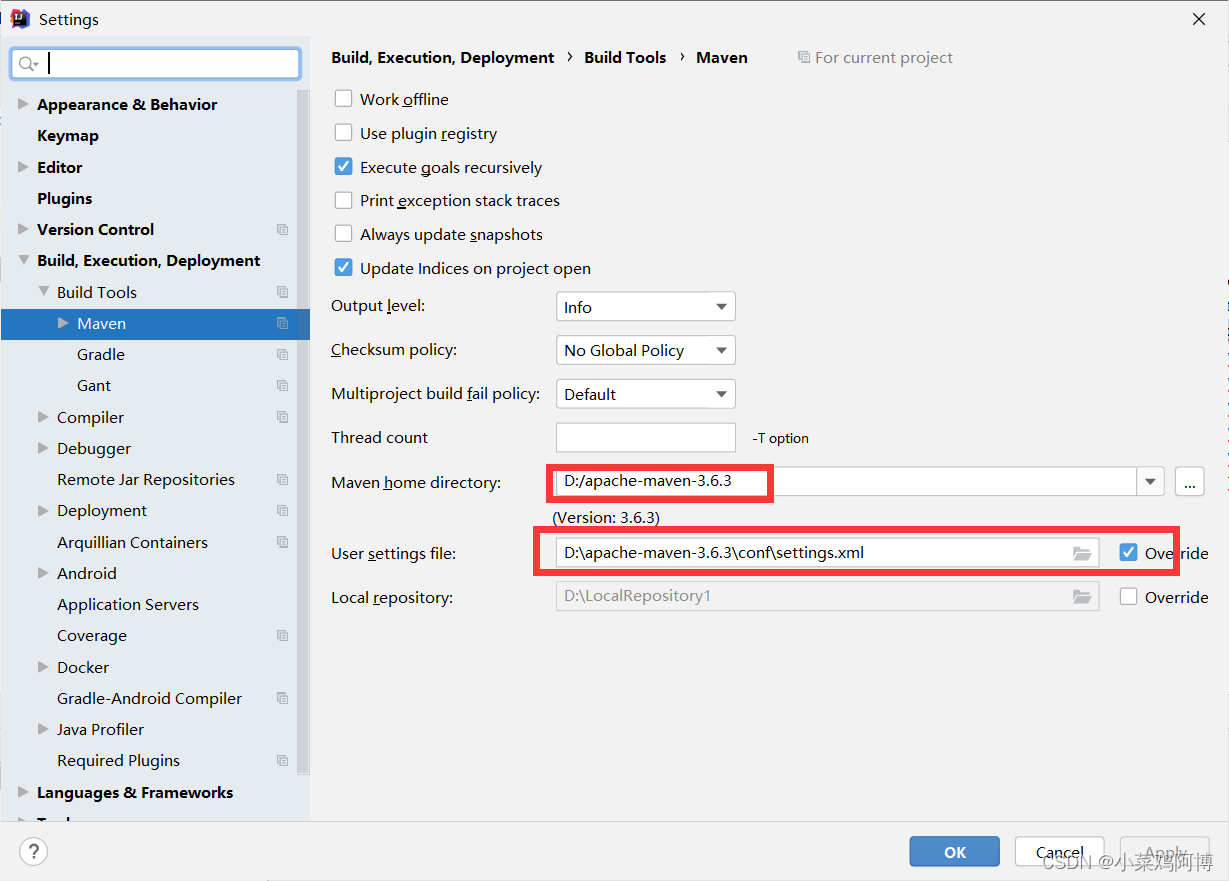Click the search magnifier icon in settings
Screen dimensions: 1229x881
click(27, 64)
